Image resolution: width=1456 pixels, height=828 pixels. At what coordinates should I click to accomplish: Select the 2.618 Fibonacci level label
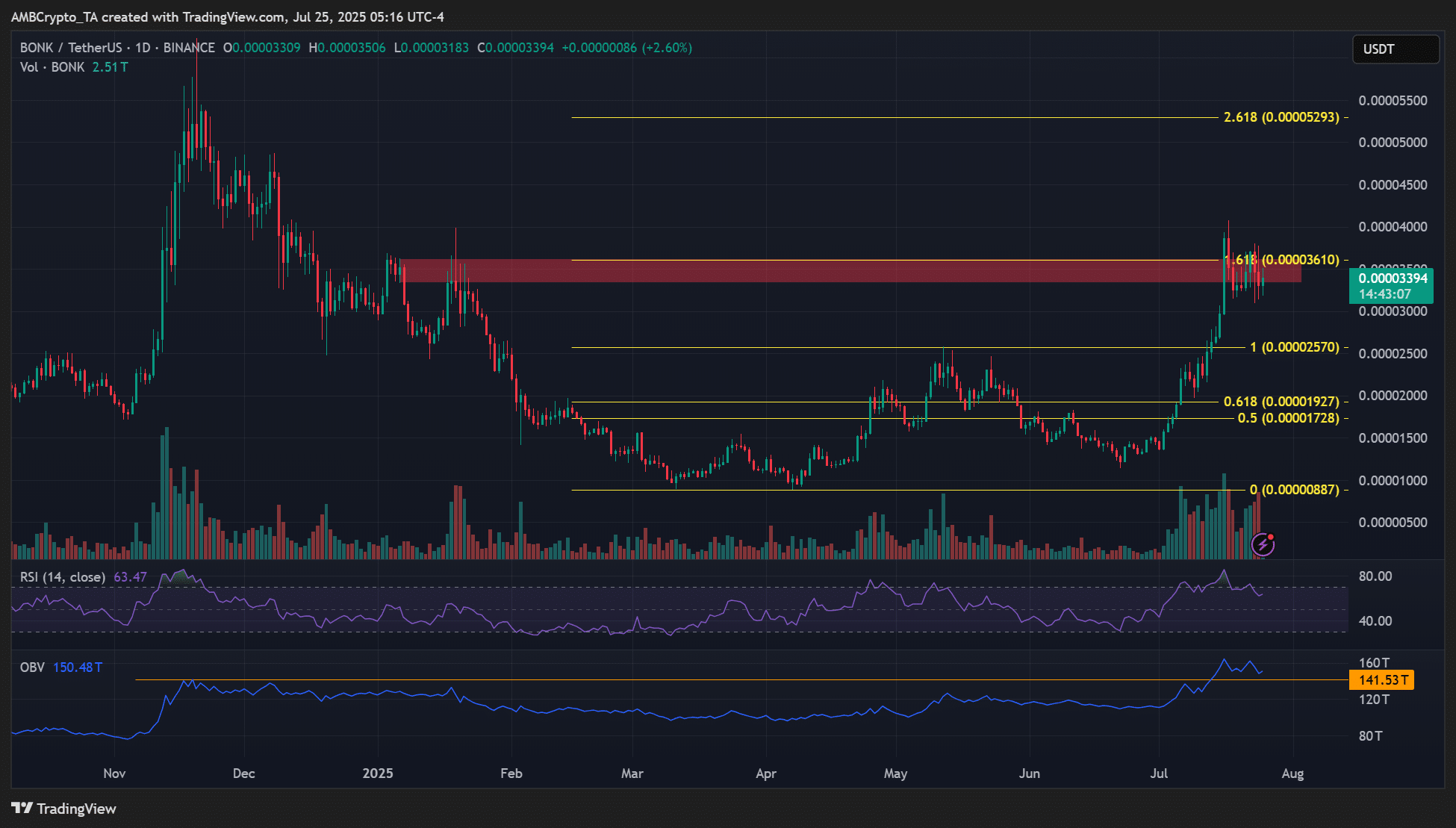tap(1281, 117)
